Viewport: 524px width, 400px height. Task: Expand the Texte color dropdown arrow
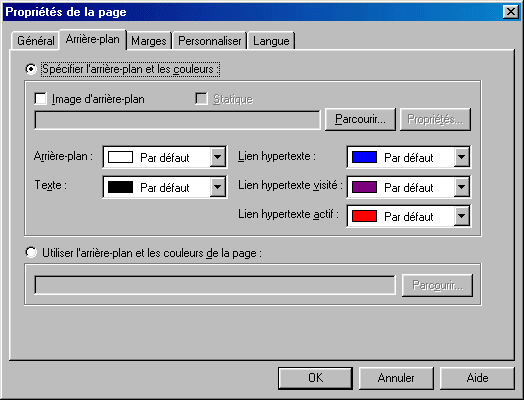pyautogui.click(x=218, y=186)
